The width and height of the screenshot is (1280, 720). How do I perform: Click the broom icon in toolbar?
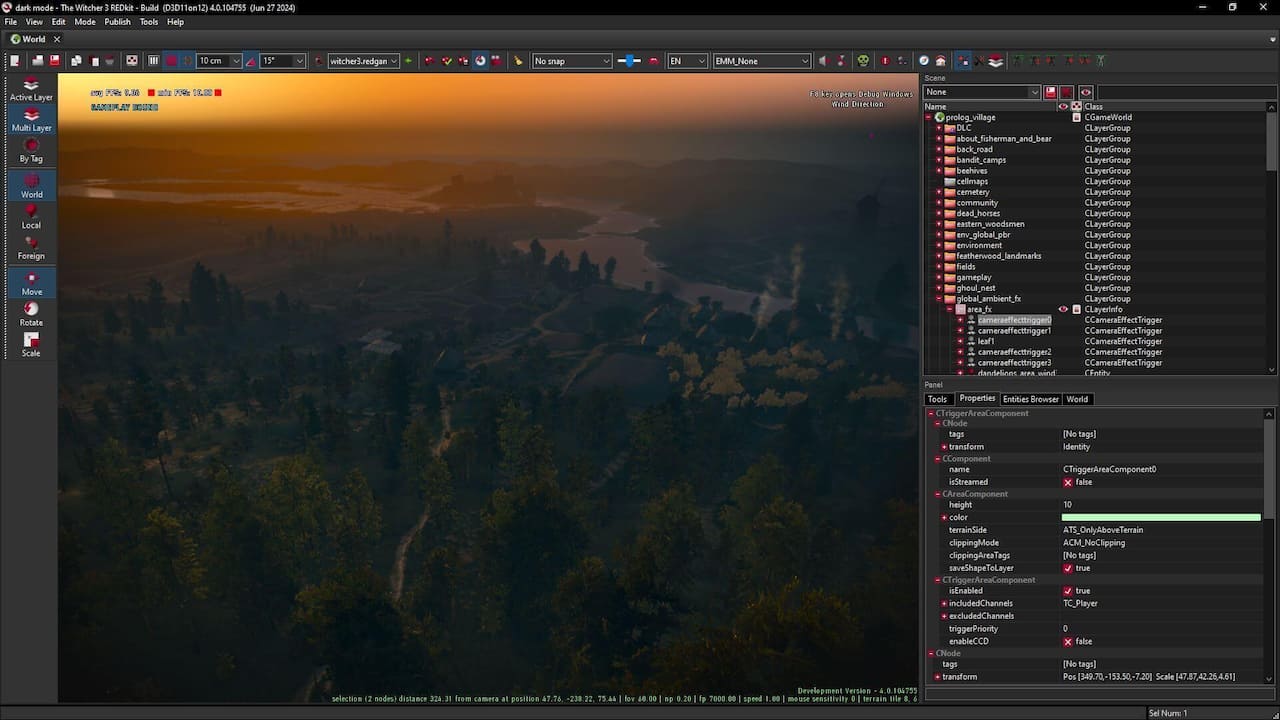tap(518, 61)
